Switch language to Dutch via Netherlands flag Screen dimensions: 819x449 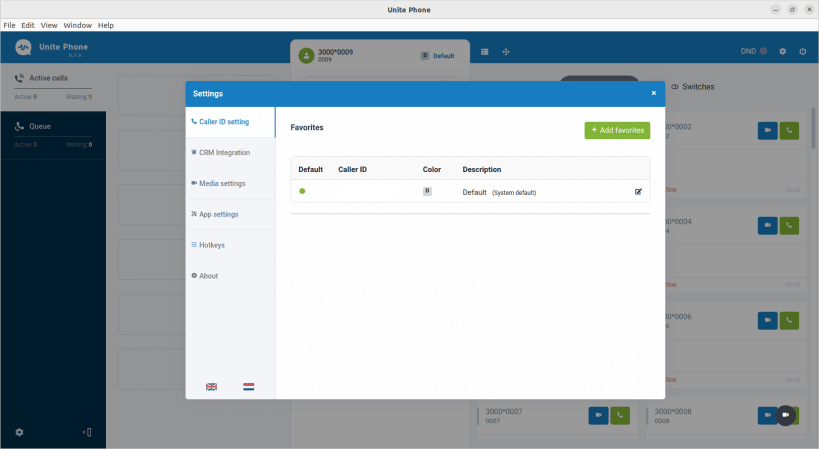[x=249, y=387]
